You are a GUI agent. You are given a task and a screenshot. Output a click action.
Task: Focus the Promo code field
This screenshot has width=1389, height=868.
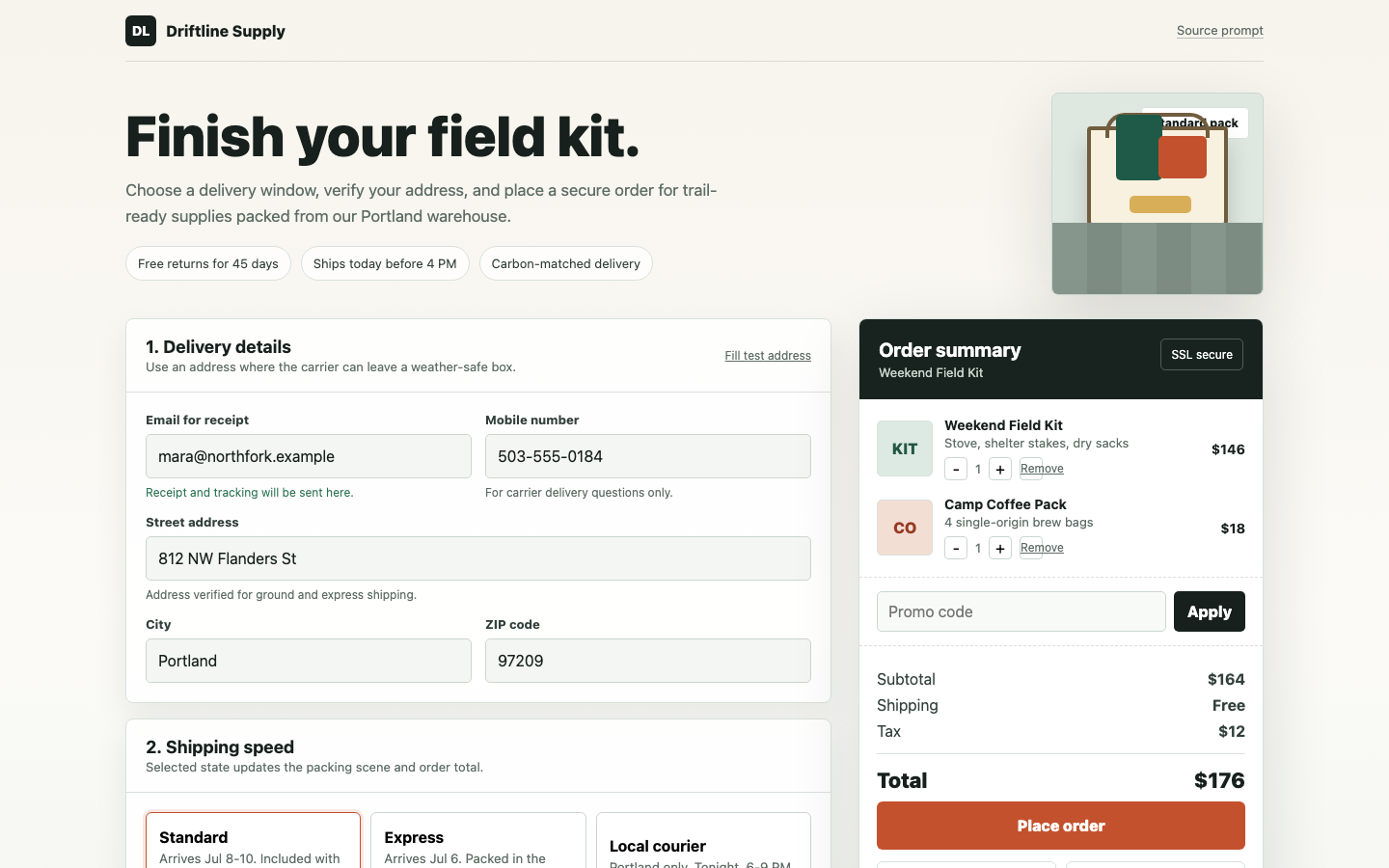click(1021, 611)
